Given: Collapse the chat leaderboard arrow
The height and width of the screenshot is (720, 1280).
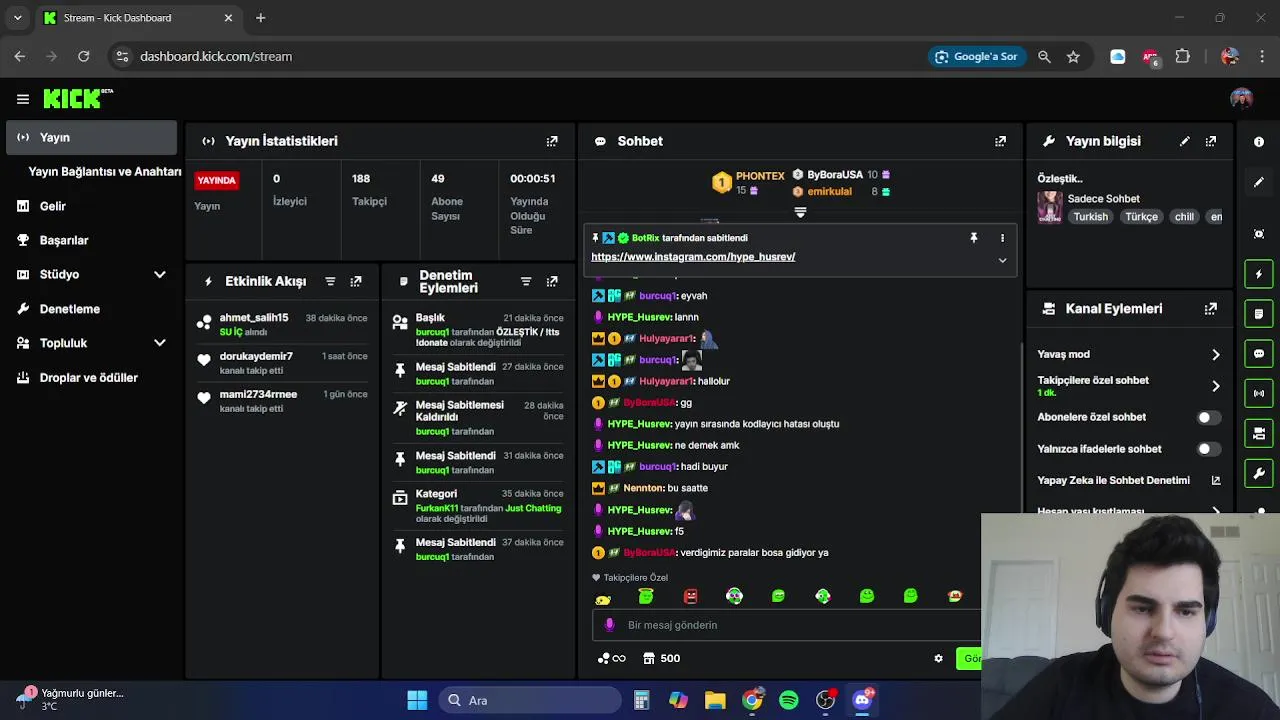Looking at the screenshot, I should coord(800,212).
